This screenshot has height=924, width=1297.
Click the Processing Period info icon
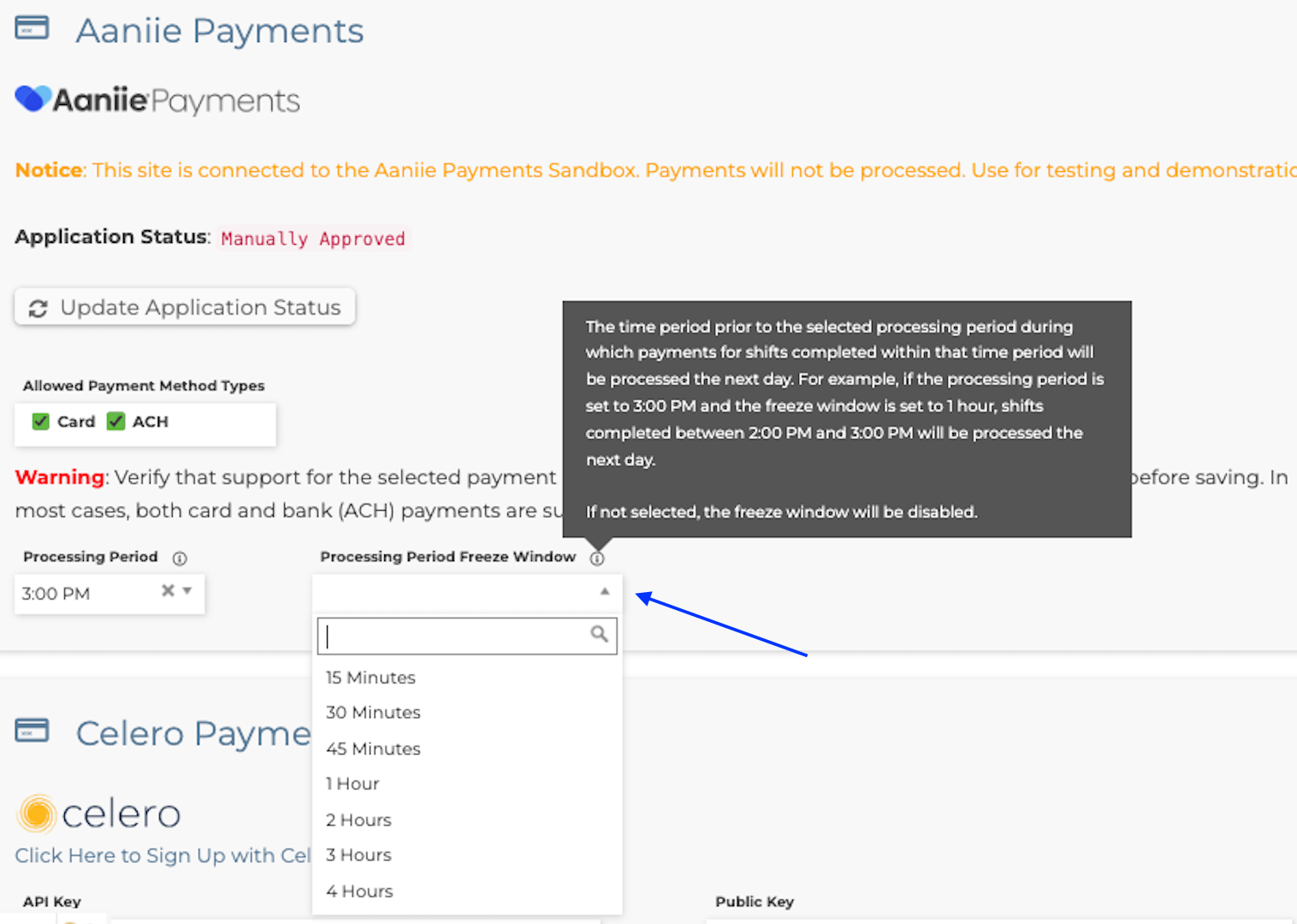[x=180, y=558]
